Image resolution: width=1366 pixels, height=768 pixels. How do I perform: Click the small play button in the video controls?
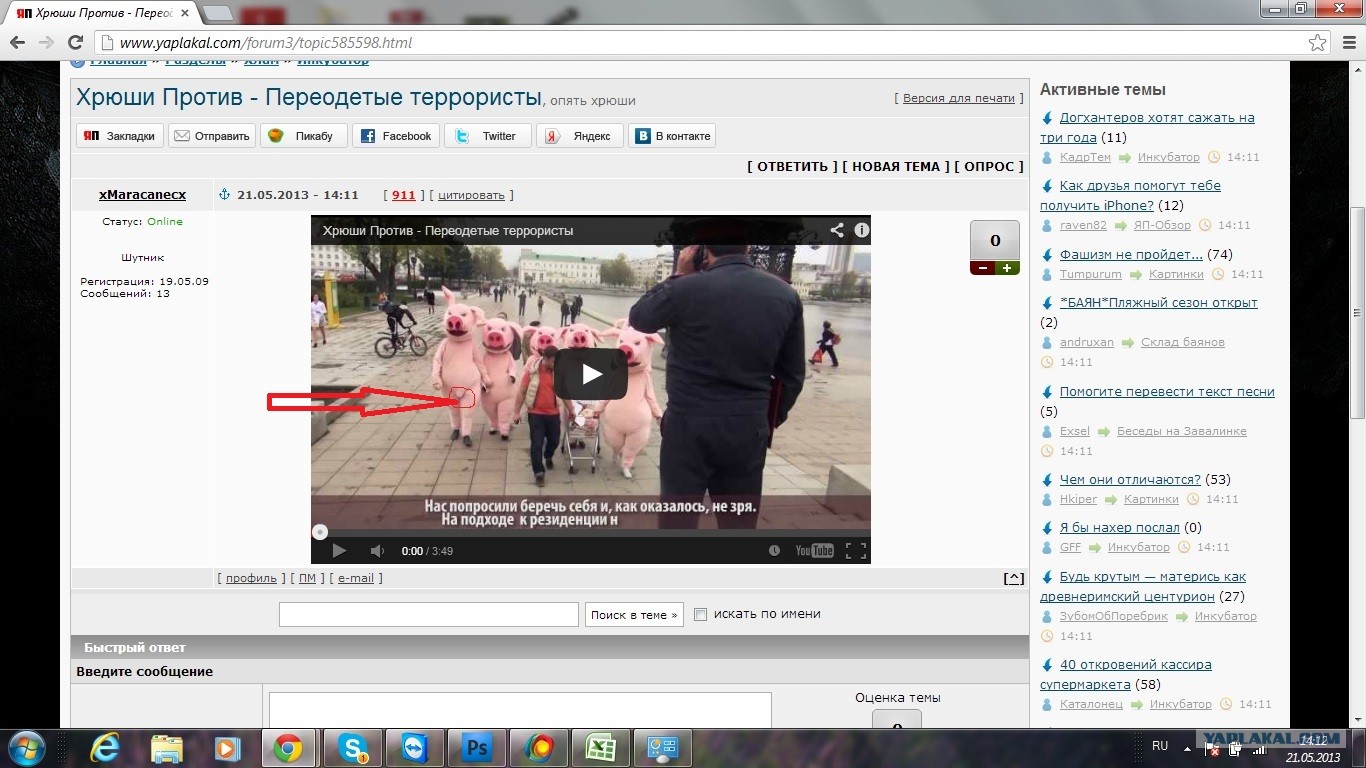pos(339,551)
